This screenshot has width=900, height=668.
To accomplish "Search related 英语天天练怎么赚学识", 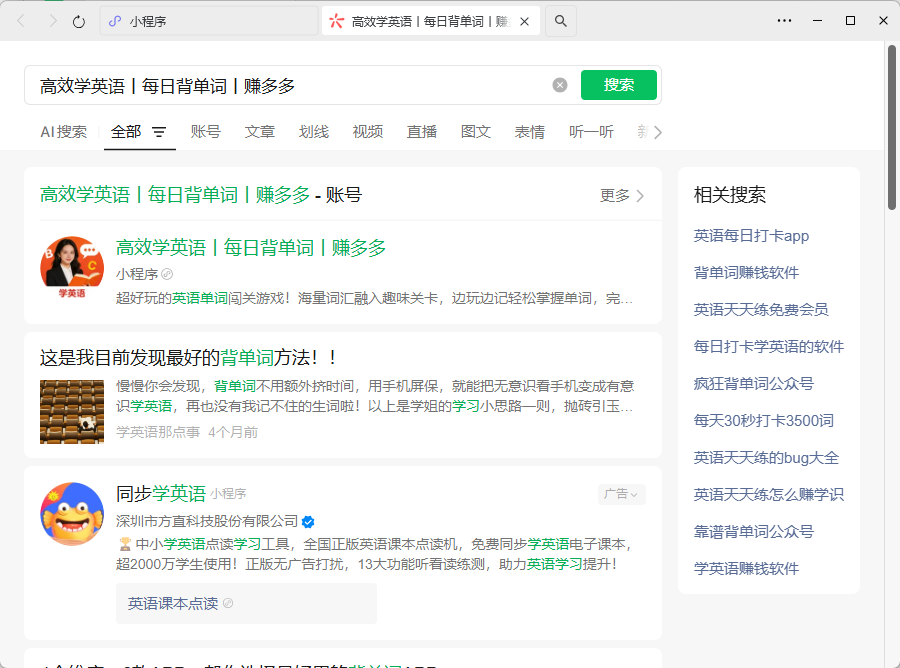I will 769,495.
